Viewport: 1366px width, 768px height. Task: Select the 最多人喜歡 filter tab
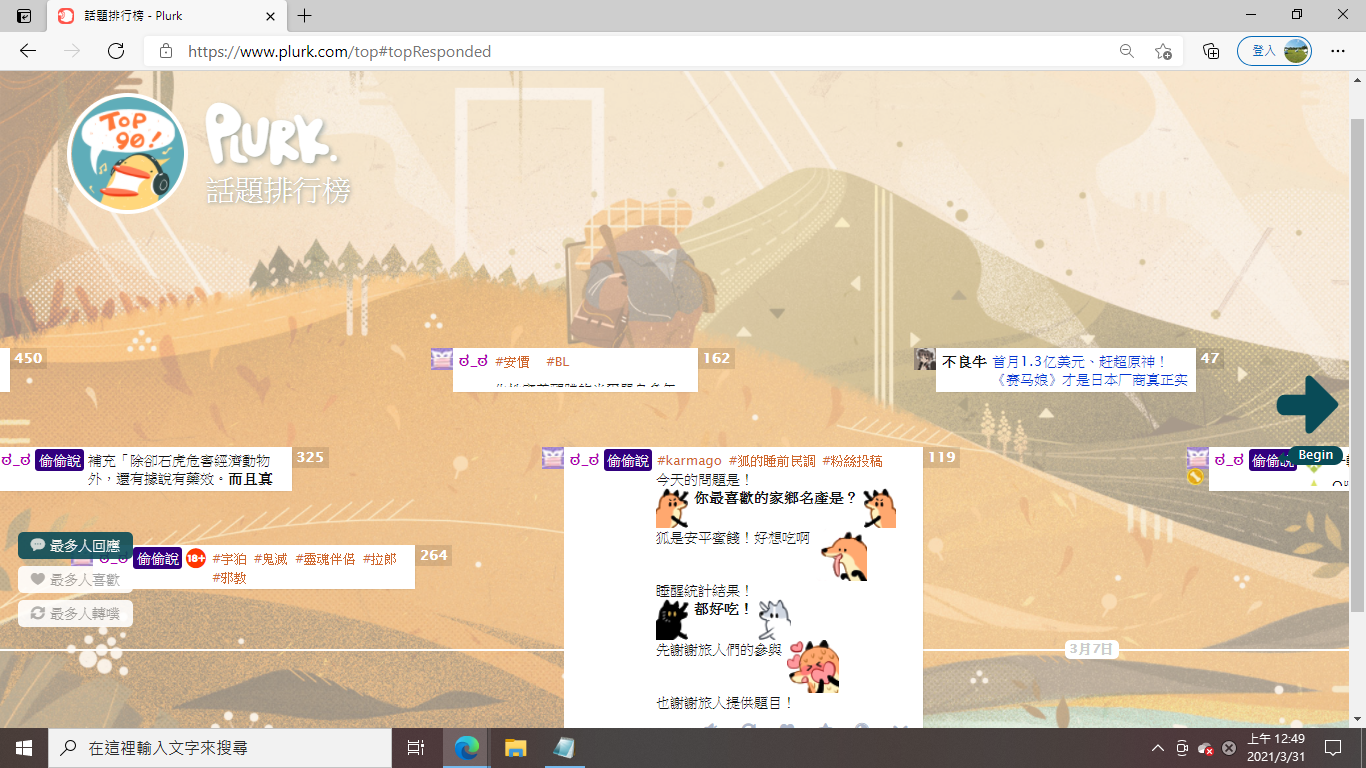tap(75, 579)
